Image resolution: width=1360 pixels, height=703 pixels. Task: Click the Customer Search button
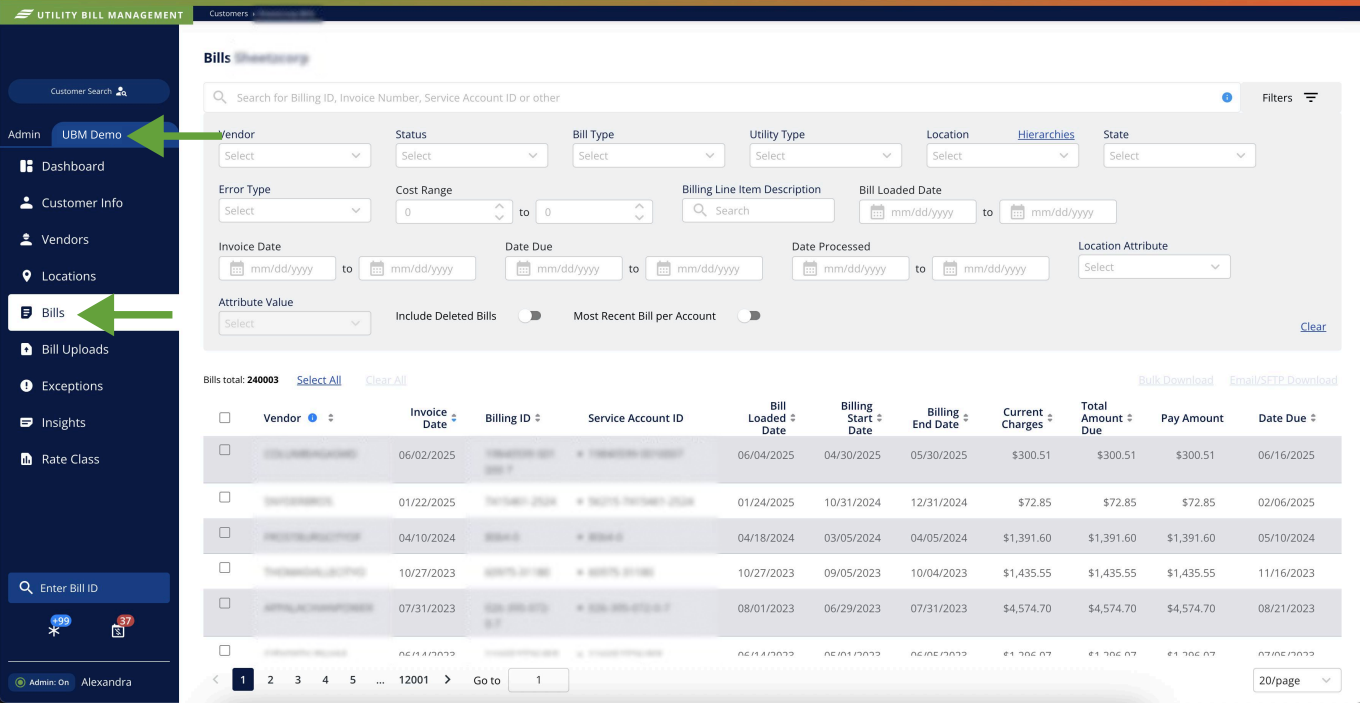(x=89, y=91)
